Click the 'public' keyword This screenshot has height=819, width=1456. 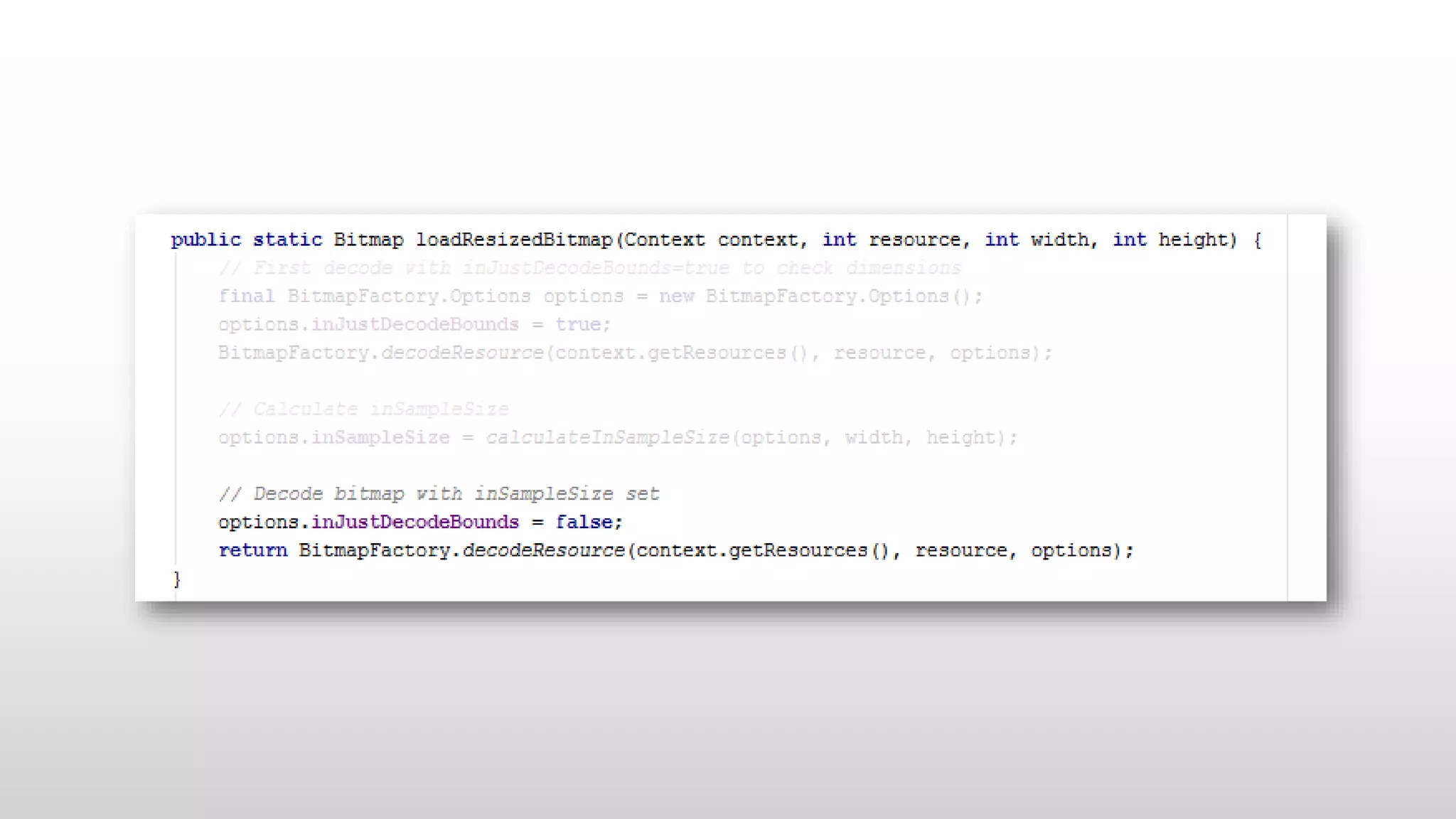point(205,240)
